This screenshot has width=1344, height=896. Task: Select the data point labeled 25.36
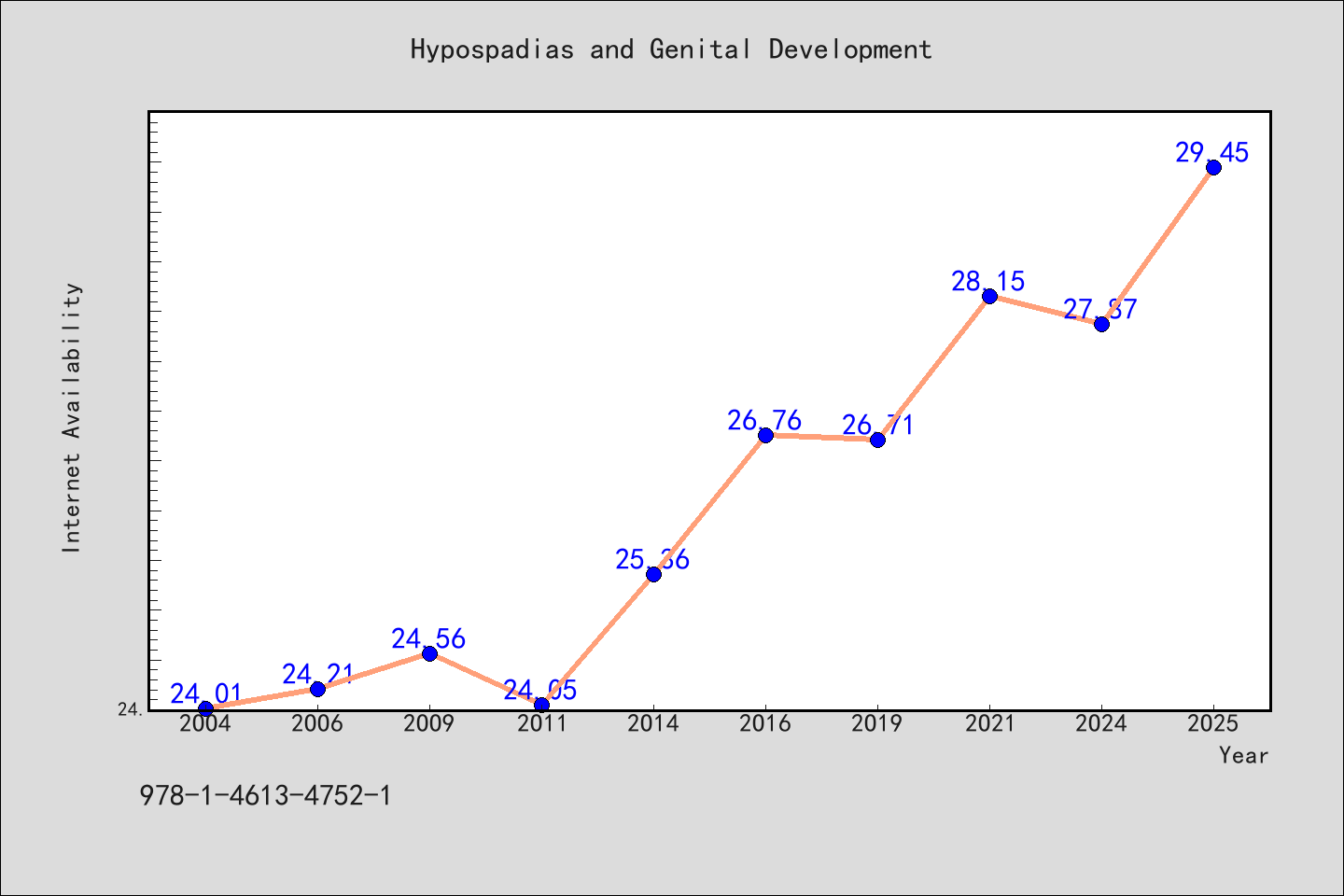pyautogui.click(x=653, y=574)
